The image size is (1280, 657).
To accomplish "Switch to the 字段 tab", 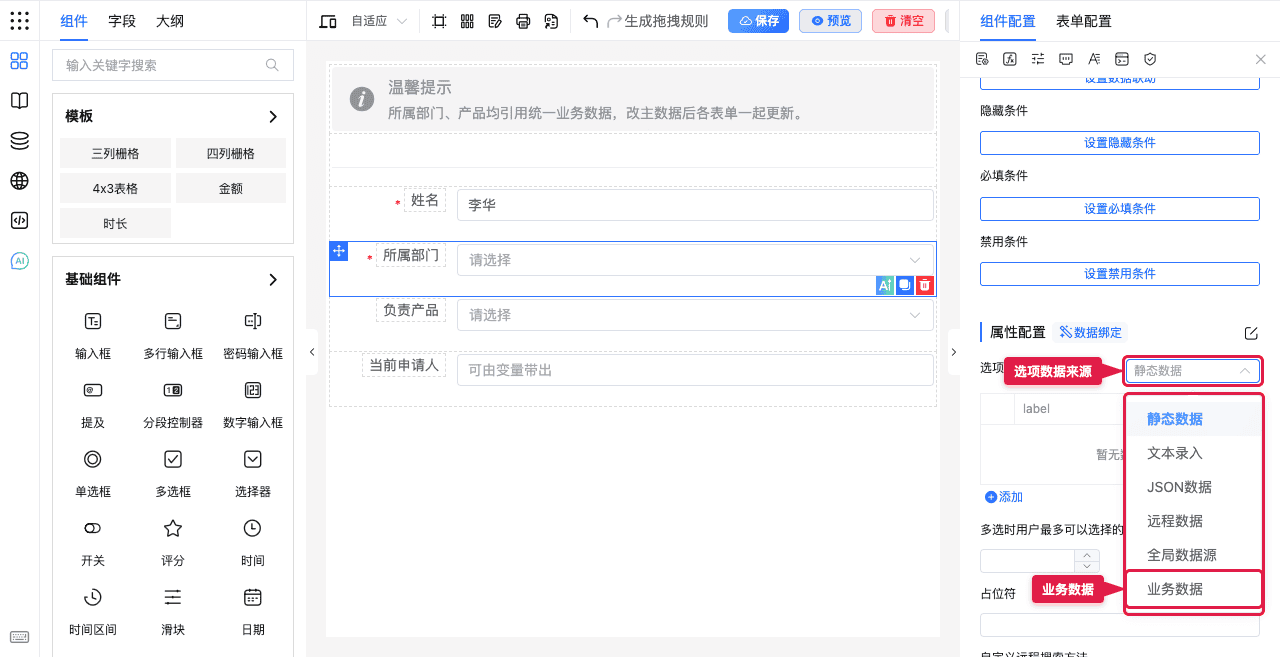I will coord(122,21).
